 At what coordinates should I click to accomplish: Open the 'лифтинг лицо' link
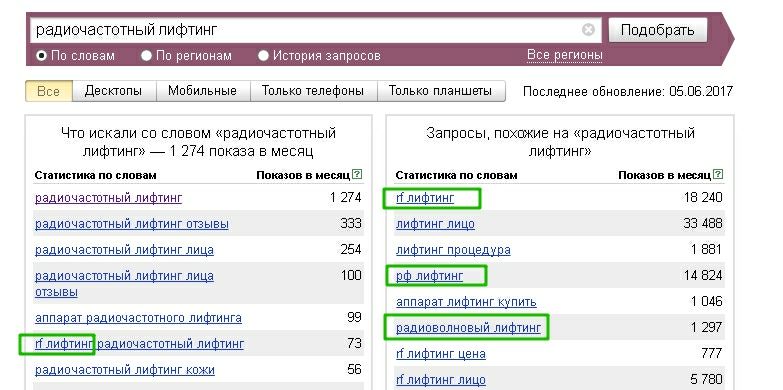[435, 224]
